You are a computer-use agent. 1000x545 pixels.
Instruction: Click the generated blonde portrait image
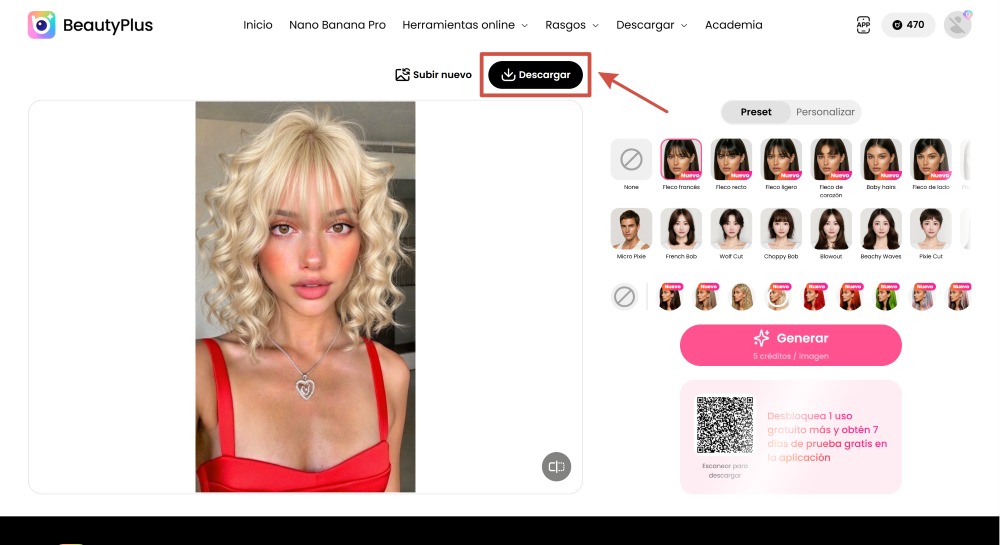(x=305, y=296)
